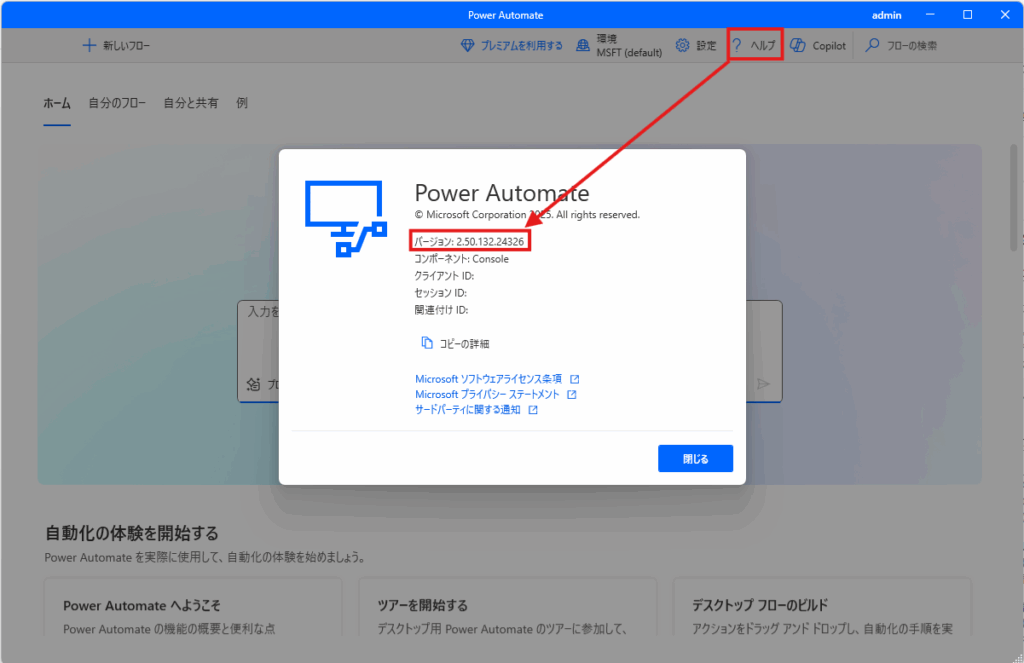1024x663 pixels.
Task: Click the admin account name
Action: click(x=886, y=15)
